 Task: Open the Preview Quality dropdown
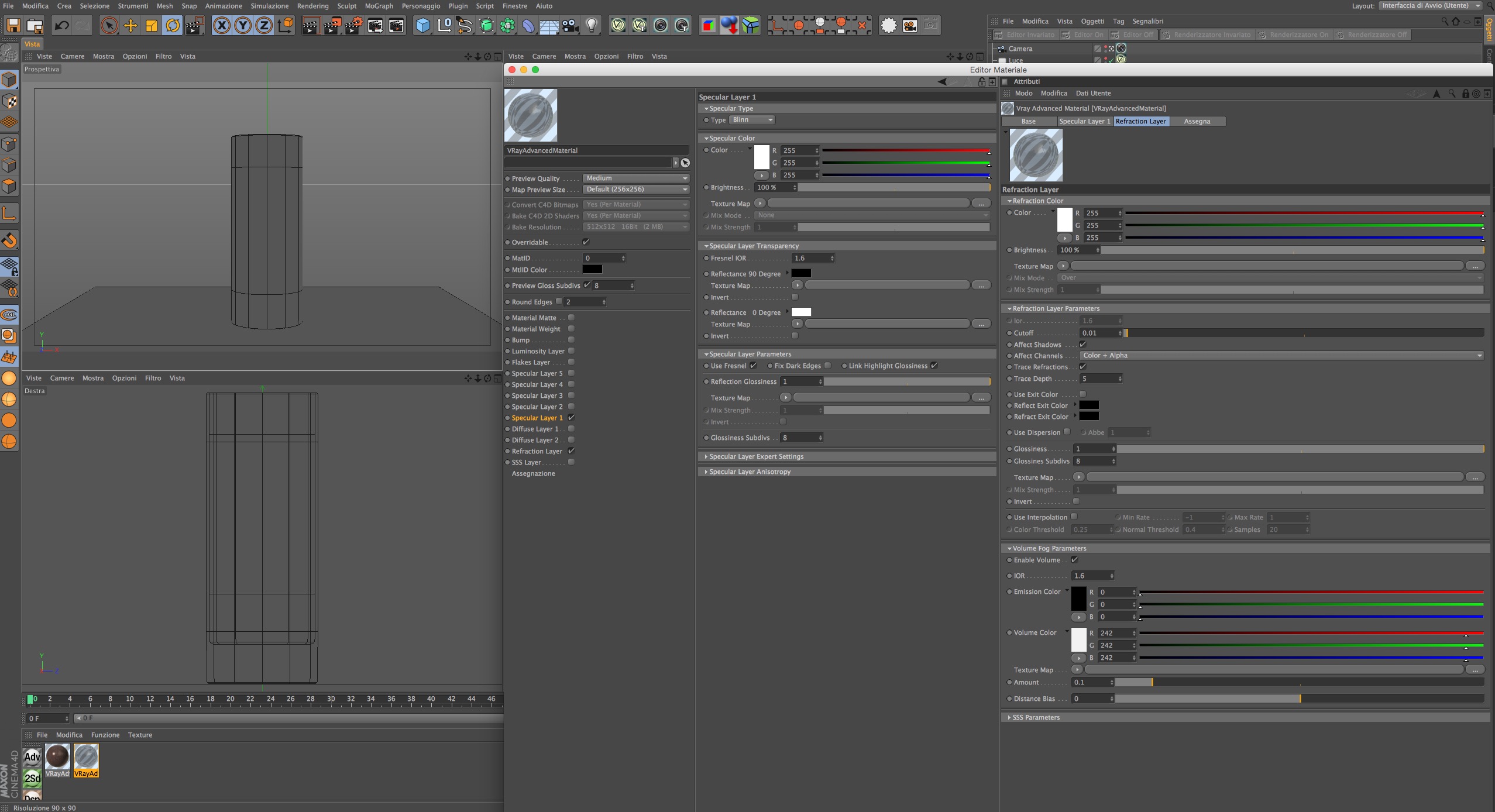[x=636, y=178]
